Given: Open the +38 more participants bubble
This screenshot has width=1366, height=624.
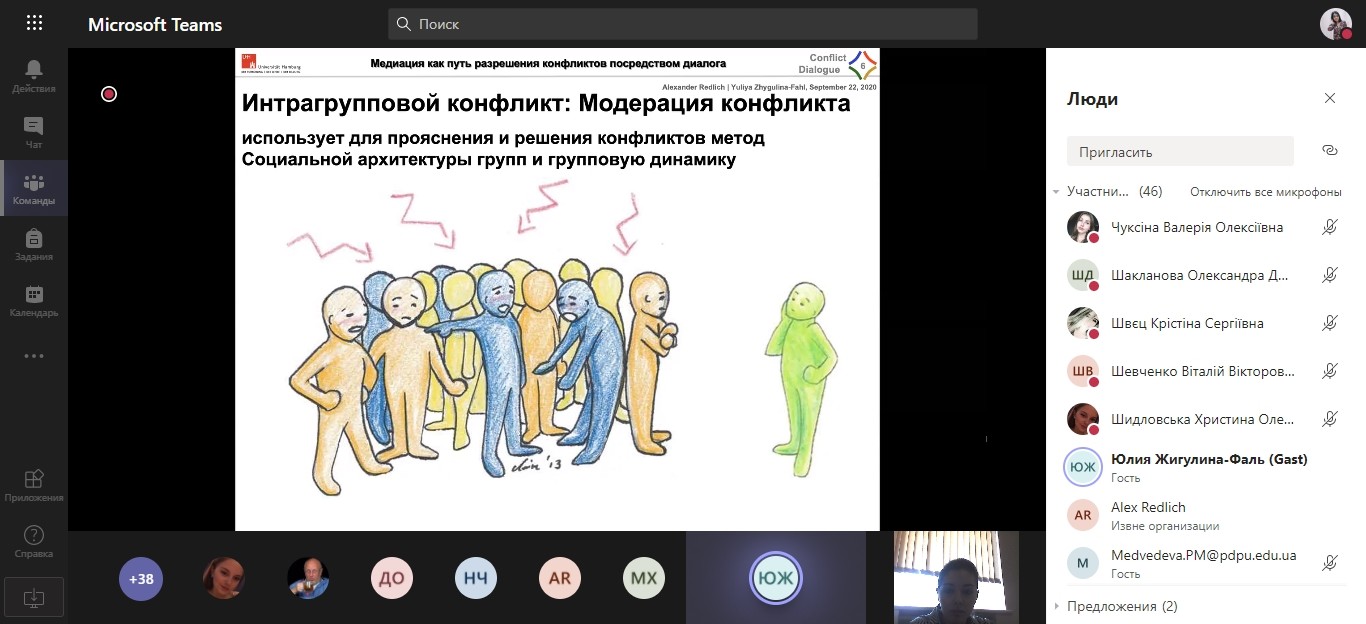Looking at the screenshot, I should [141, 578].
